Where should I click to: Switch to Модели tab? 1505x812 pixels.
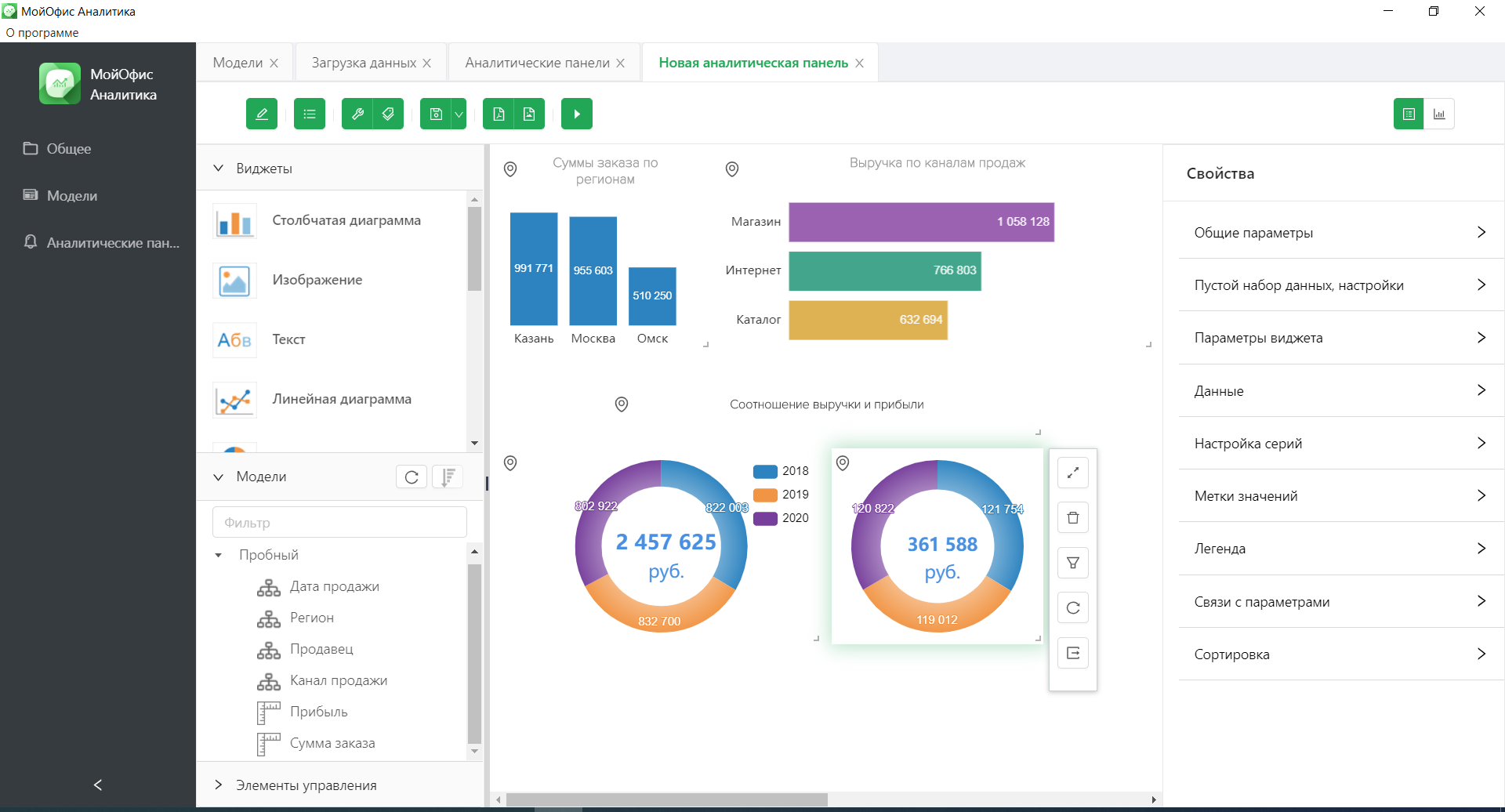click(x=238, y=63)
